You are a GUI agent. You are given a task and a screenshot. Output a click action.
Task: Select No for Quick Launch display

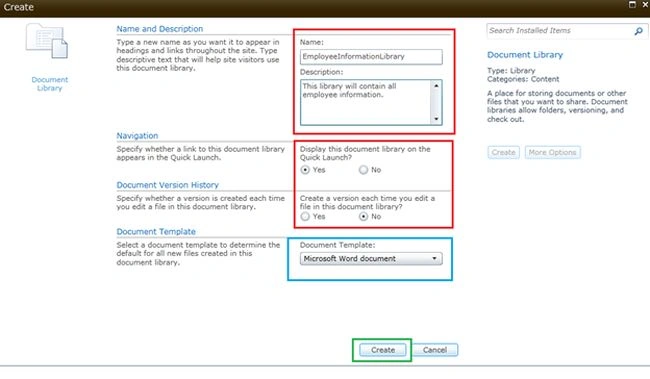pyautogui.click(x=364, y=170)
